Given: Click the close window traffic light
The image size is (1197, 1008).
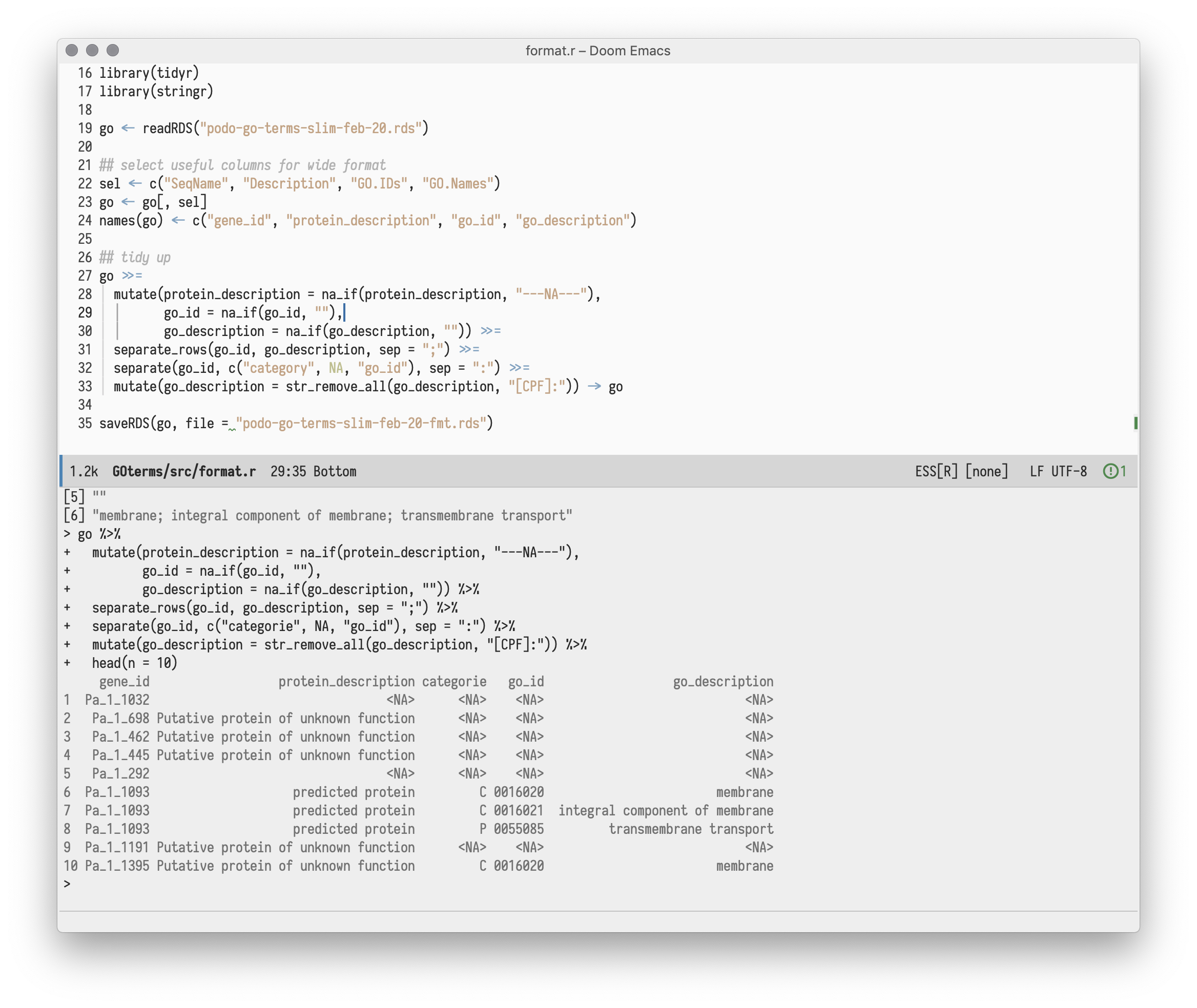Looking at the screenshot, I should [71, 50].
